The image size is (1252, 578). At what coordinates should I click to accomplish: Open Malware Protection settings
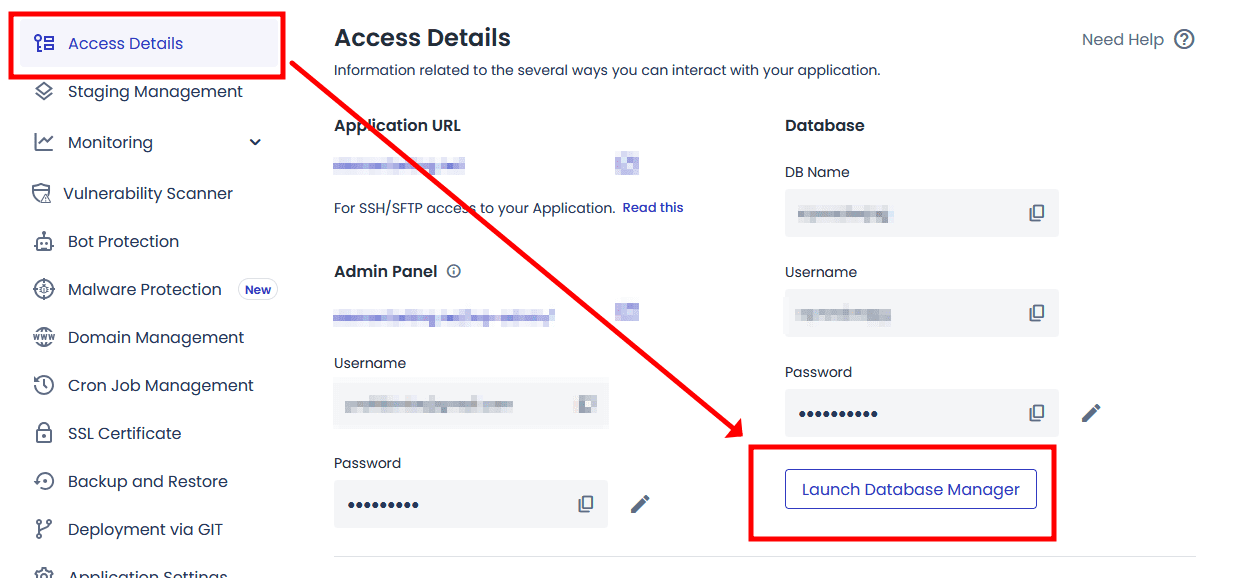click(x=144, y=290)
